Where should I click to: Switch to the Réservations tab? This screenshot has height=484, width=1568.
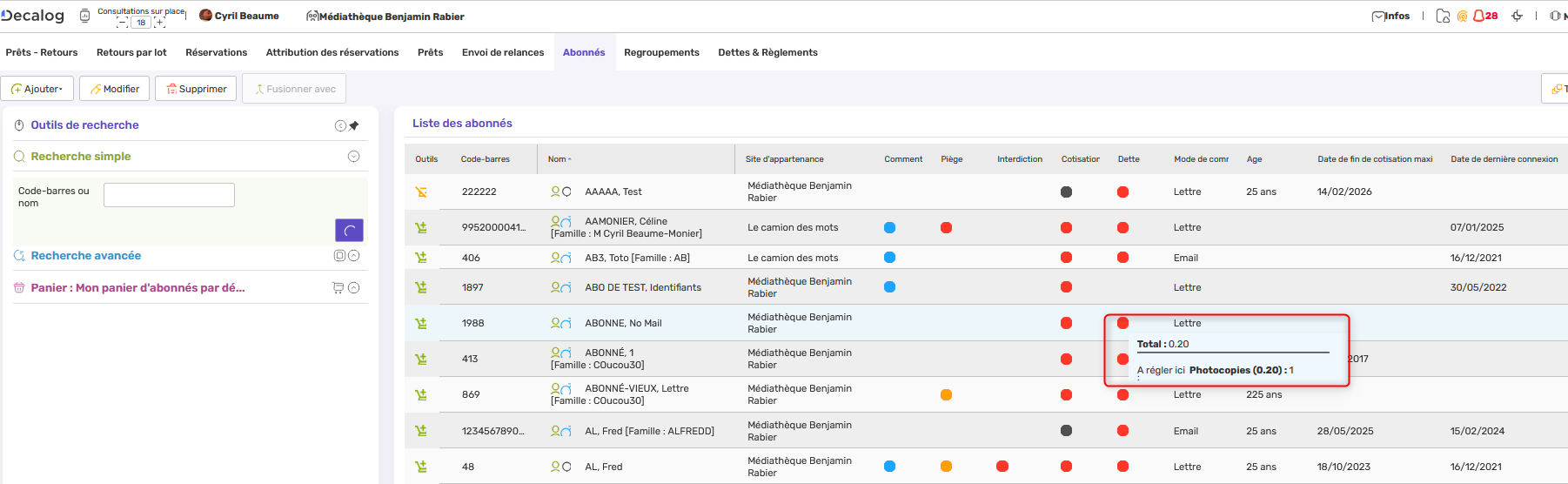216,52
